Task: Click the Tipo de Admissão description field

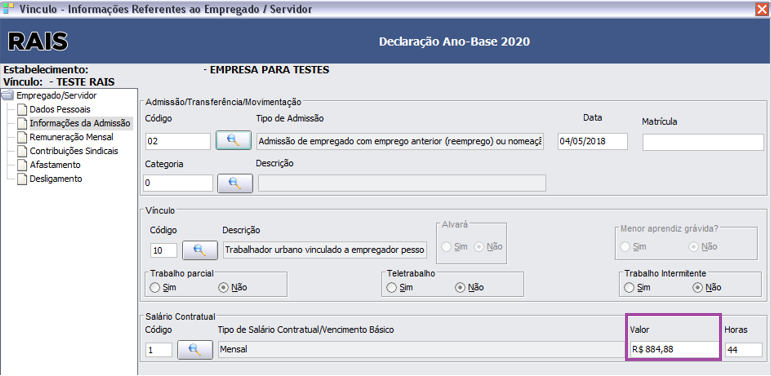Action: coord(400,142)
